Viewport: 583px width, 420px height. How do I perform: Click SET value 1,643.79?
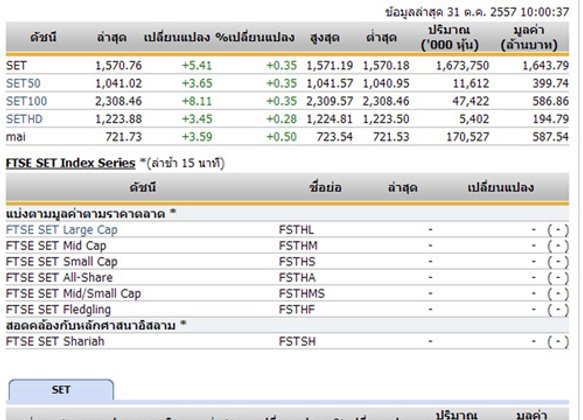click(545, 65)
